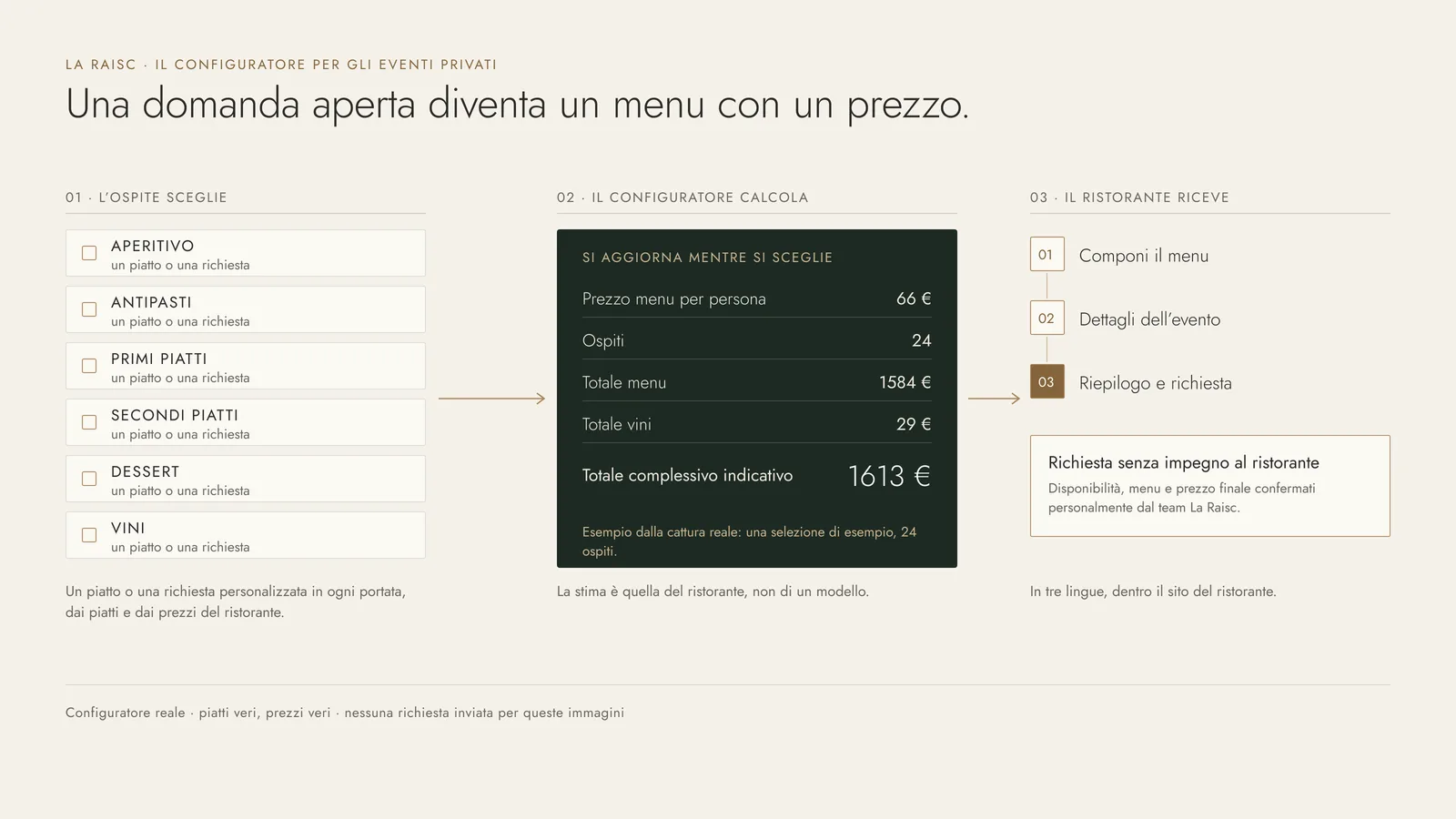Click the grand total '1613 €'

tap(889, 476)
